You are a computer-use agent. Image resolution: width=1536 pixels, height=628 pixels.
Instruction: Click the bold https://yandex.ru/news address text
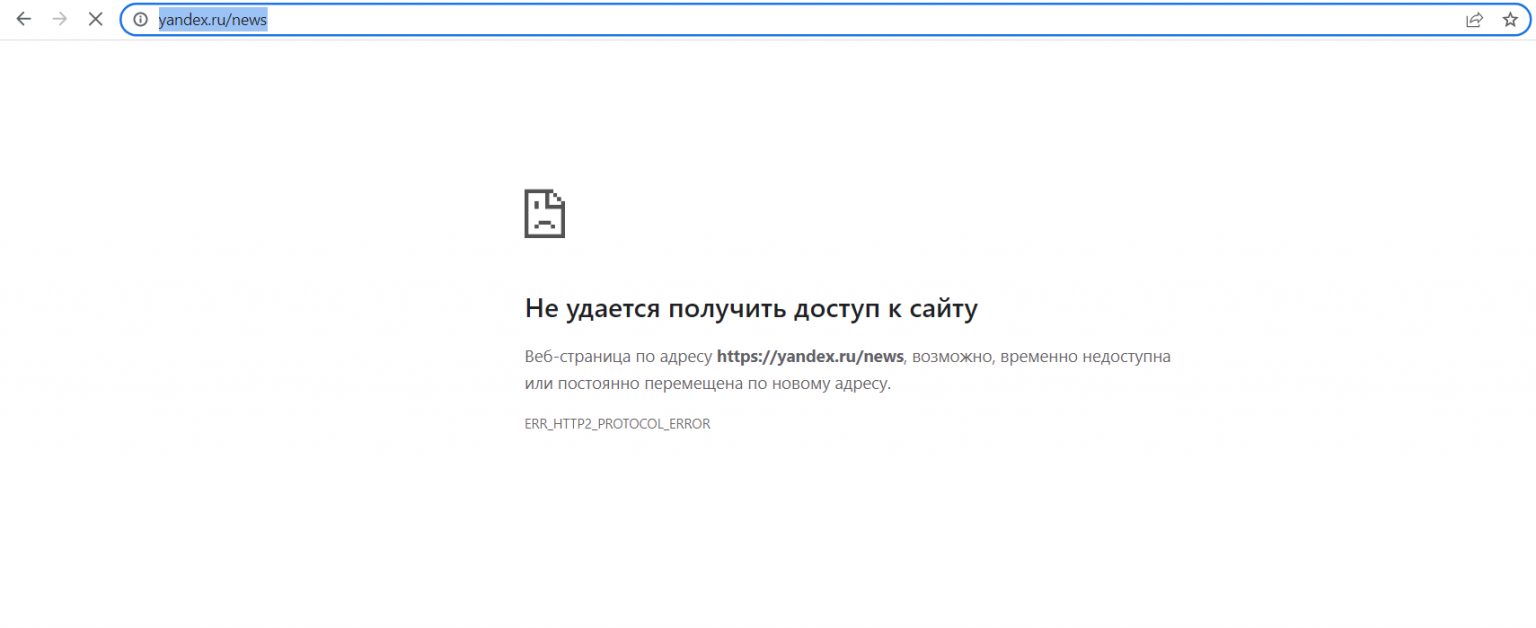click(810, 356)
